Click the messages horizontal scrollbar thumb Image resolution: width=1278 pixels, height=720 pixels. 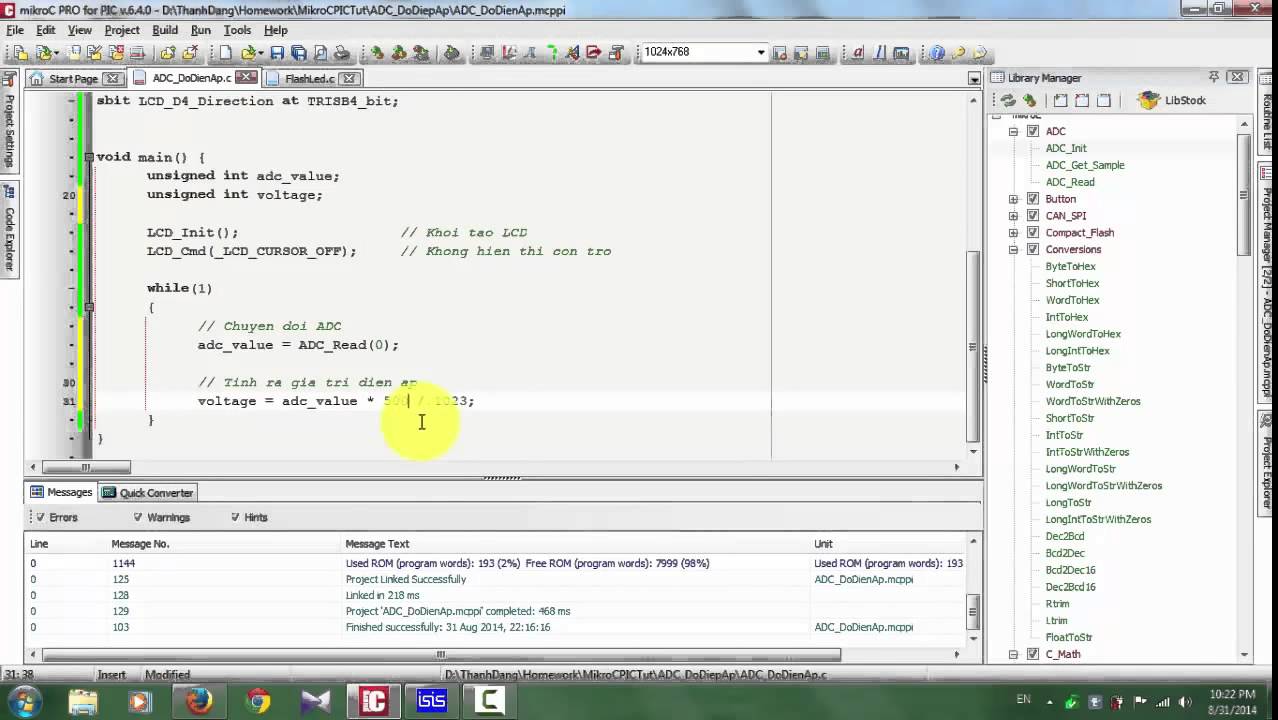coord(441,655)
